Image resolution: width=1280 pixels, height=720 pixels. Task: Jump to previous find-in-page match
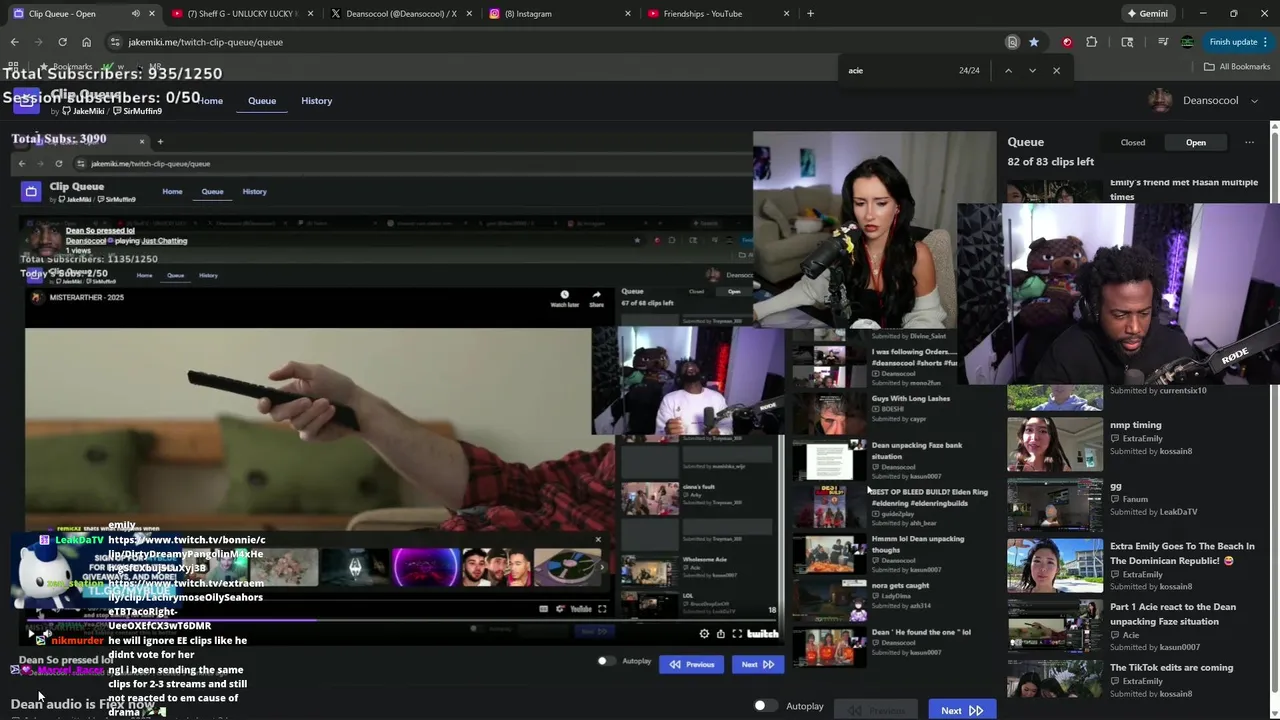[1008, 70]
